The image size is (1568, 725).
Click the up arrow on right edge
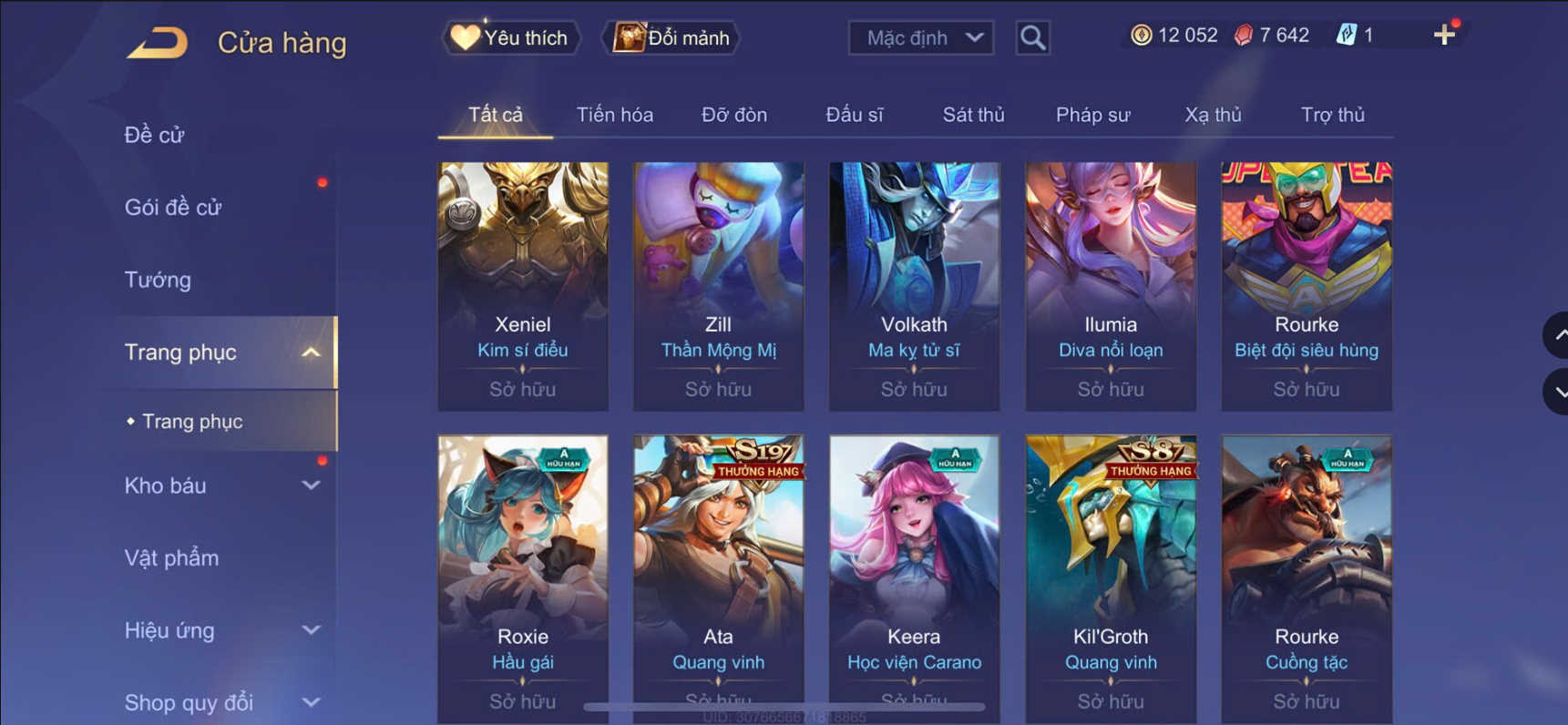click(1557, 335)
